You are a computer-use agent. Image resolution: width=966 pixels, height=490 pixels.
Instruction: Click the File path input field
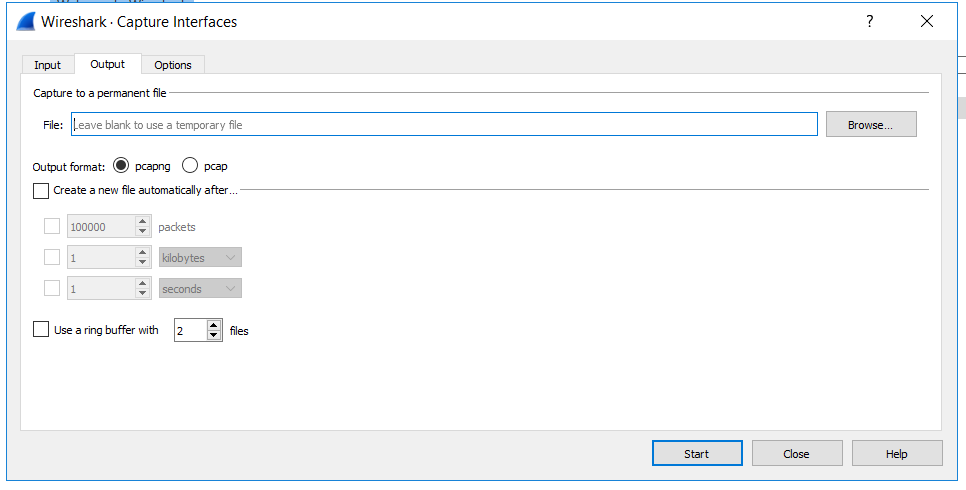(444, 125)
